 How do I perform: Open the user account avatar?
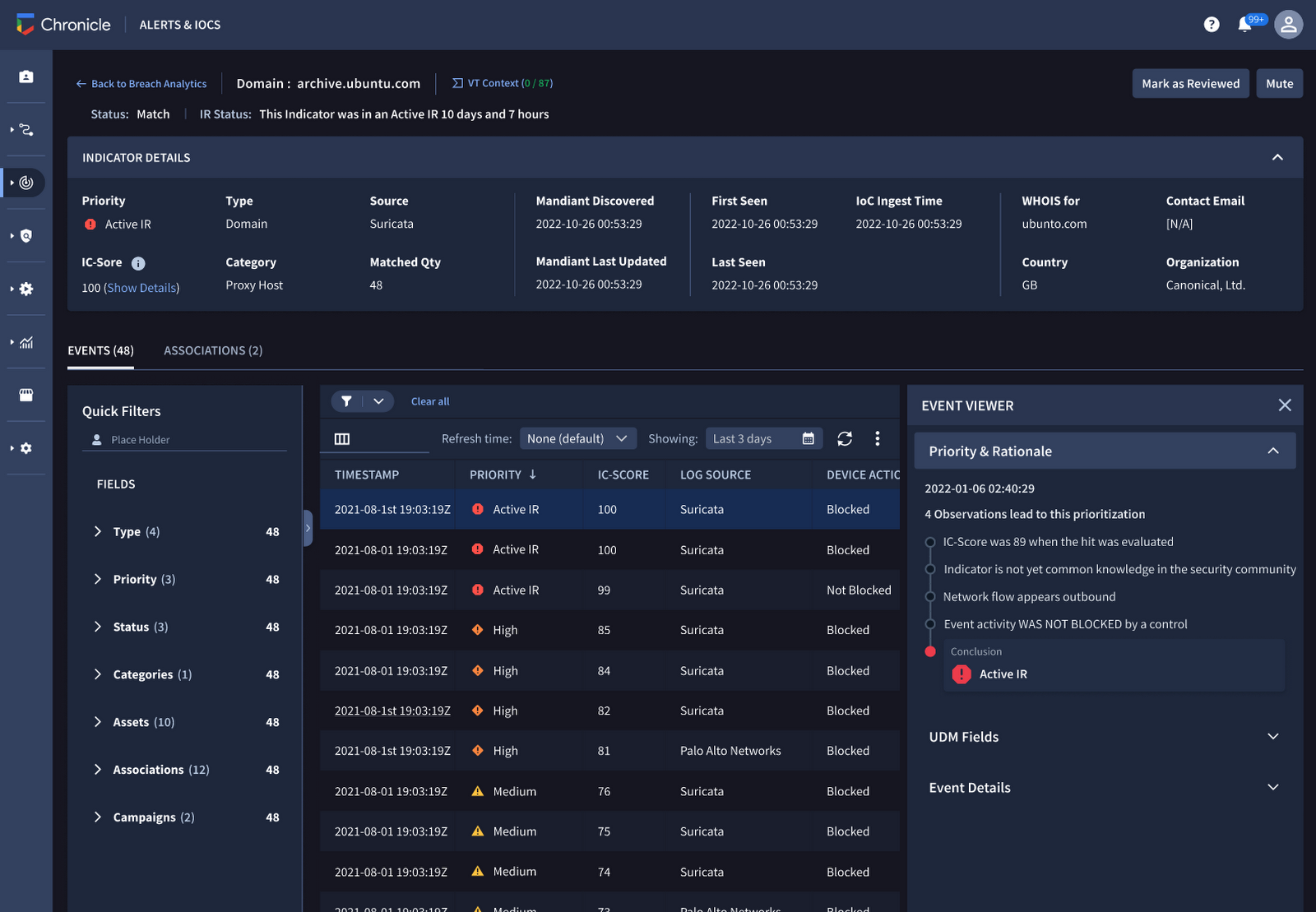pos(1288,25)
